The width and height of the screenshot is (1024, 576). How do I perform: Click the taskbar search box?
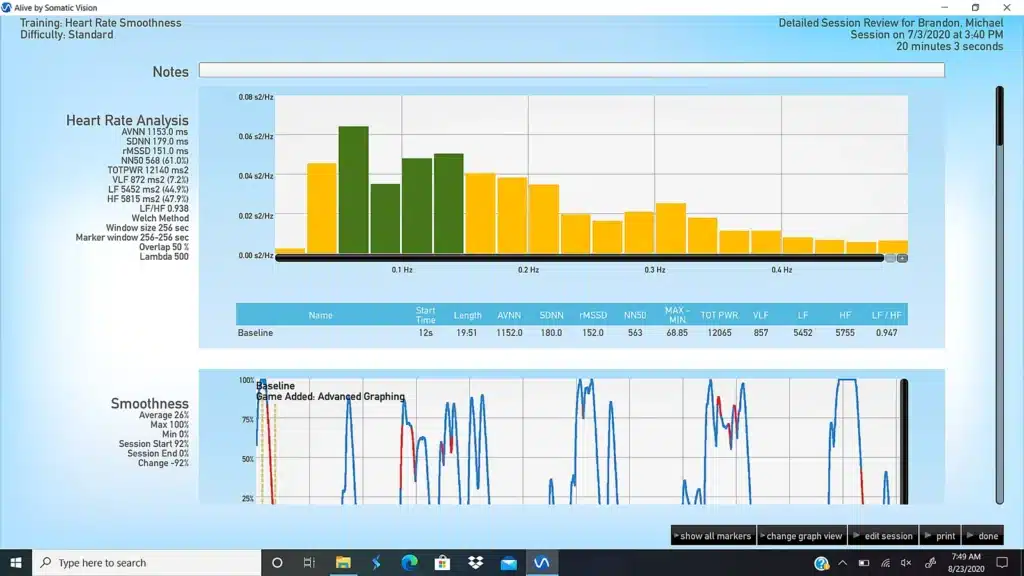(146, 562)
